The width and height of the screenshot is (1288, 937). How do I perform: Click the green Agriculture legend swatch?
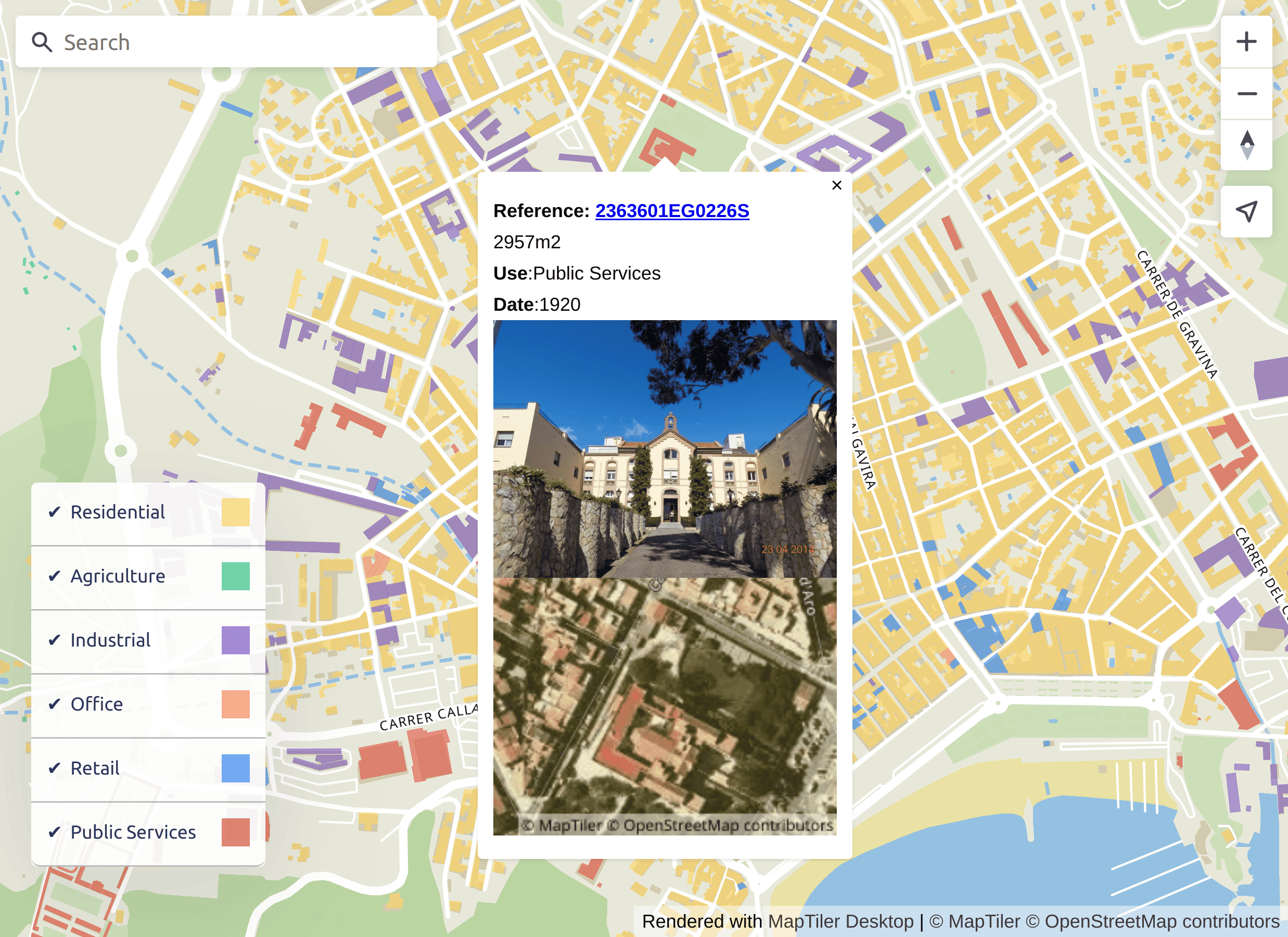236,576
